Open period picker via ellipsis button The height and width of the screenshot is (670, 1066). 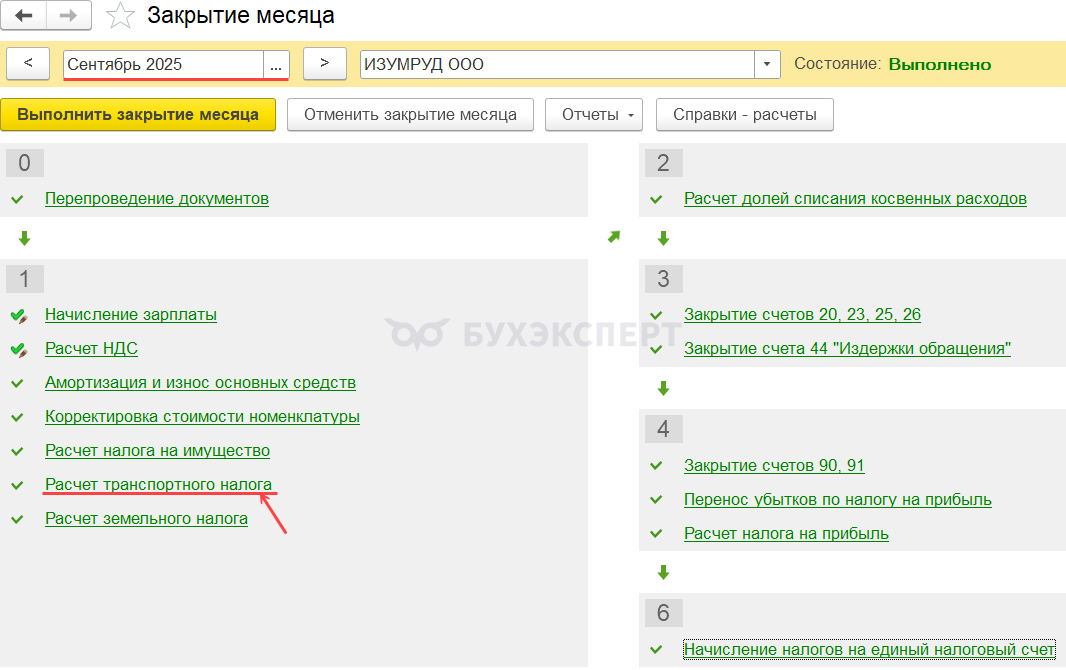276,65
